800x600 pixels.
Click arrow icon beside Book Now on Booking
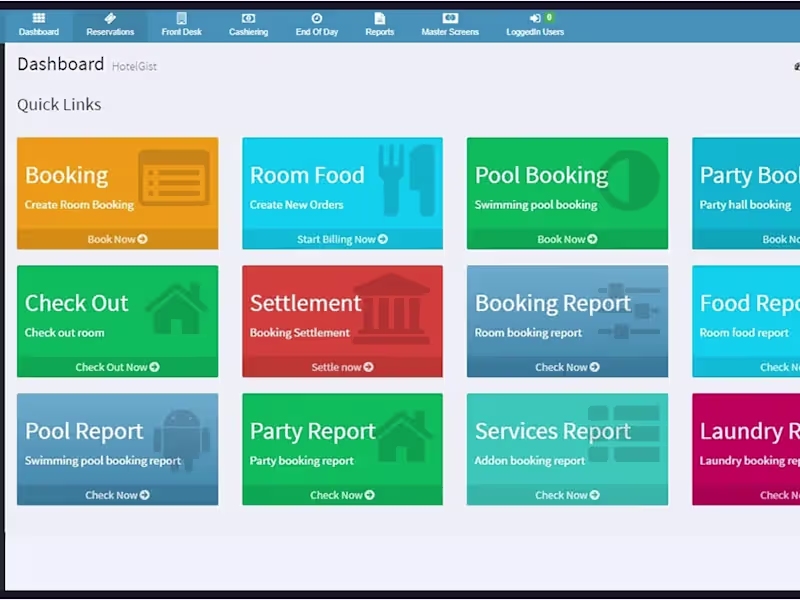point(142,239)
